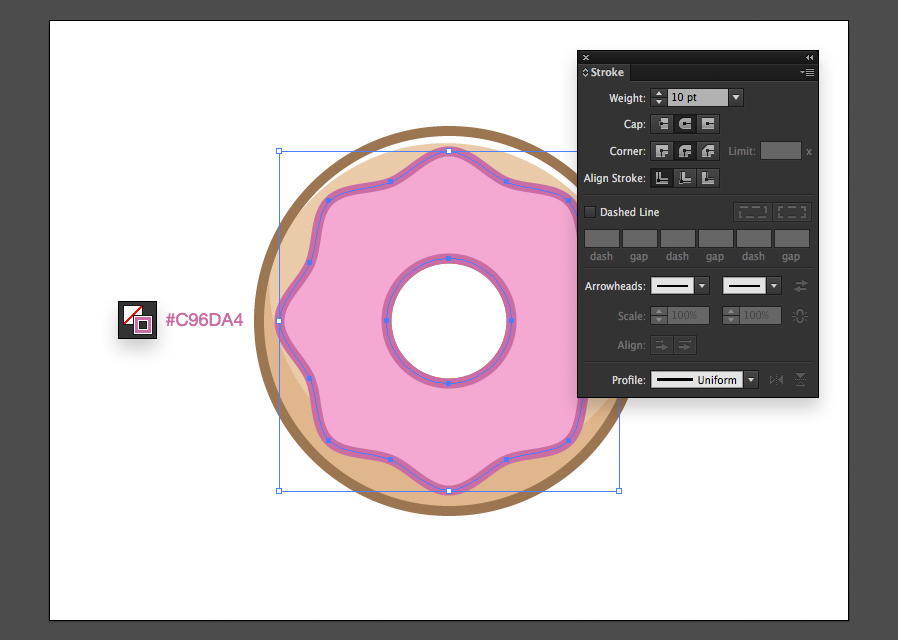Link arrowhead start and end scales
The width and height of the screenshot is (898, 640).
(800, 315)
